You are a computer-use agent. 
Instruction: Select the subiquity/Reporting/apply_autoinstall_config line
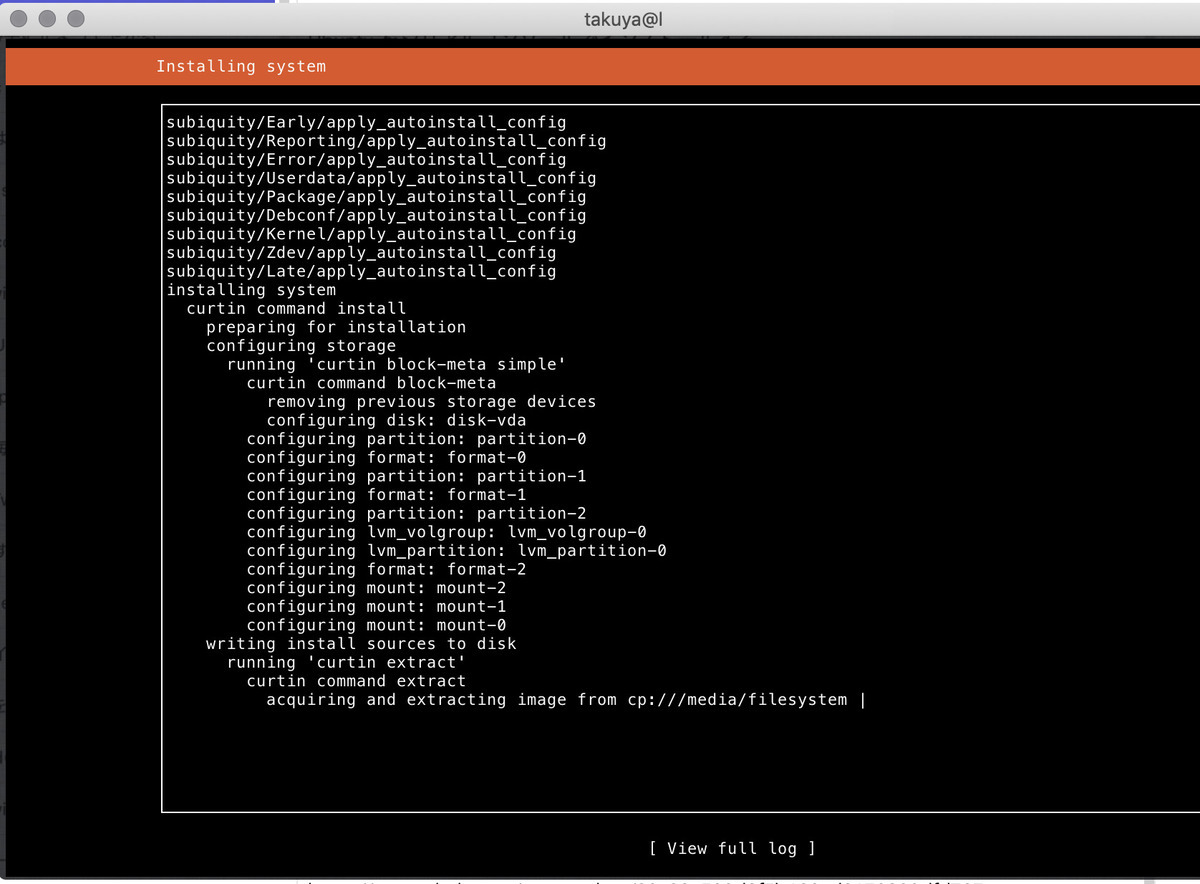(x=386, y=141)
